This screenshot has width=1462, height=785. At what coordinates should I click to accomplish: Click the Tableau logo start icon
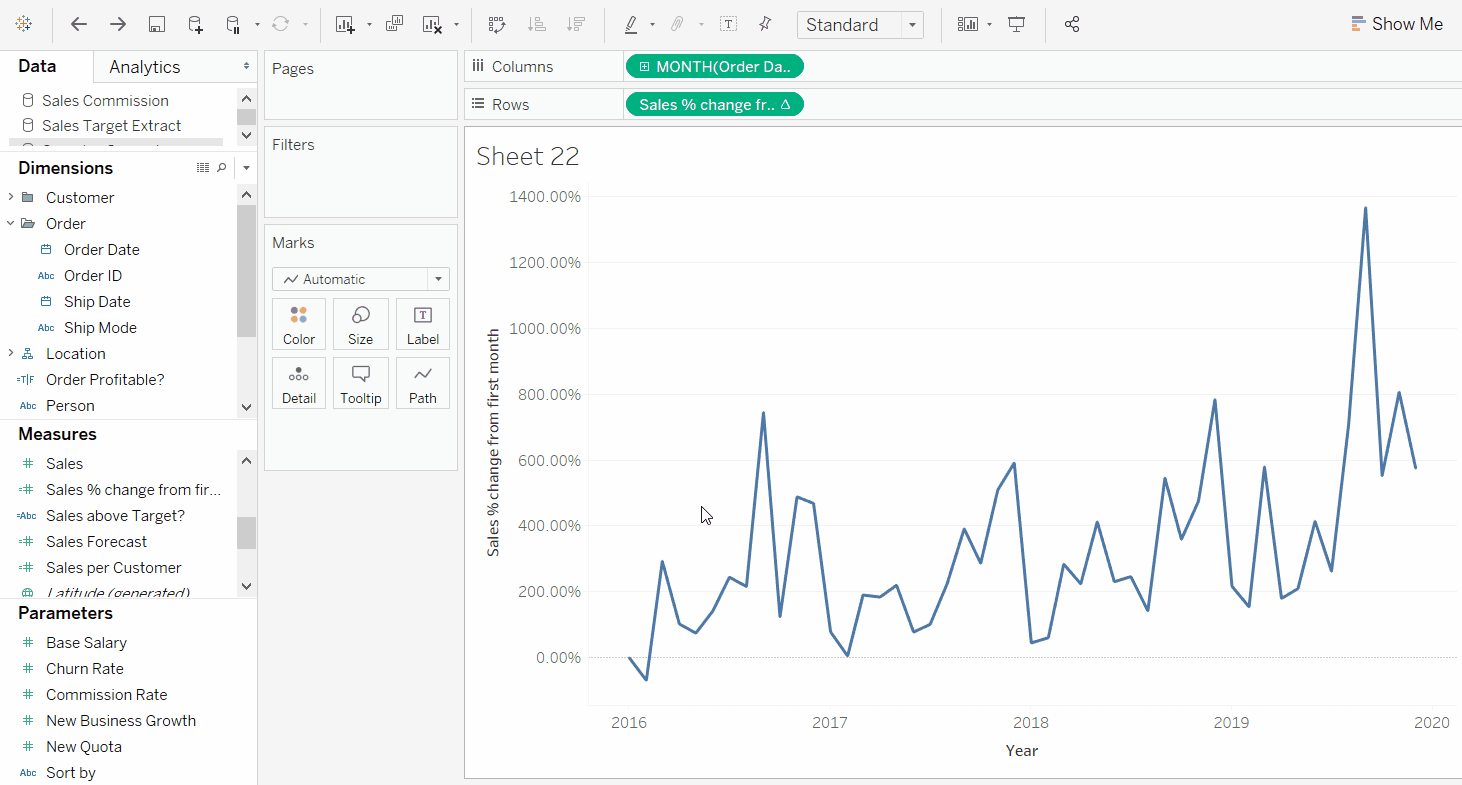(24, 24)
